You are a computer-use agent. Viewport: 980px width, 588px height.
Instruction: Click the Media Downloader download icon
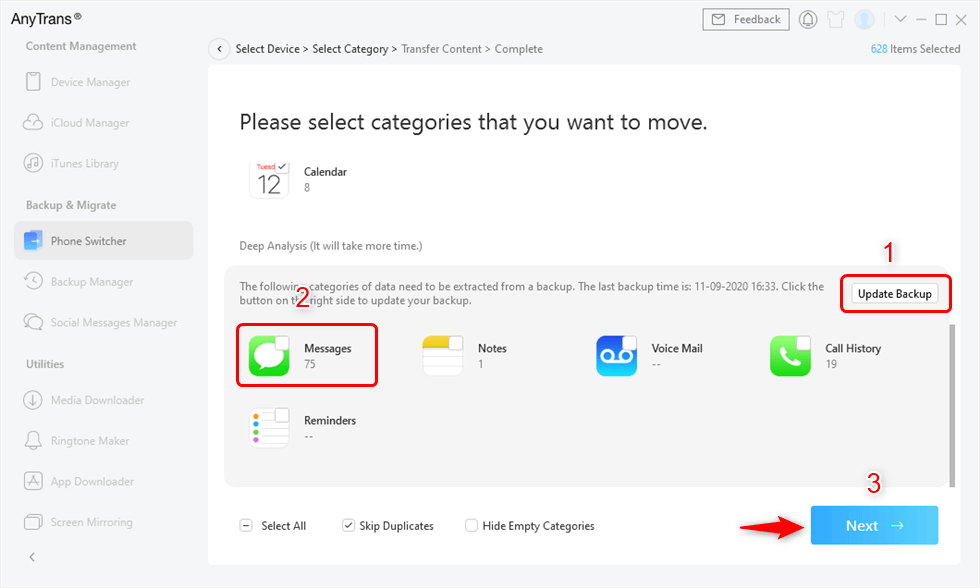coord(33,400)
